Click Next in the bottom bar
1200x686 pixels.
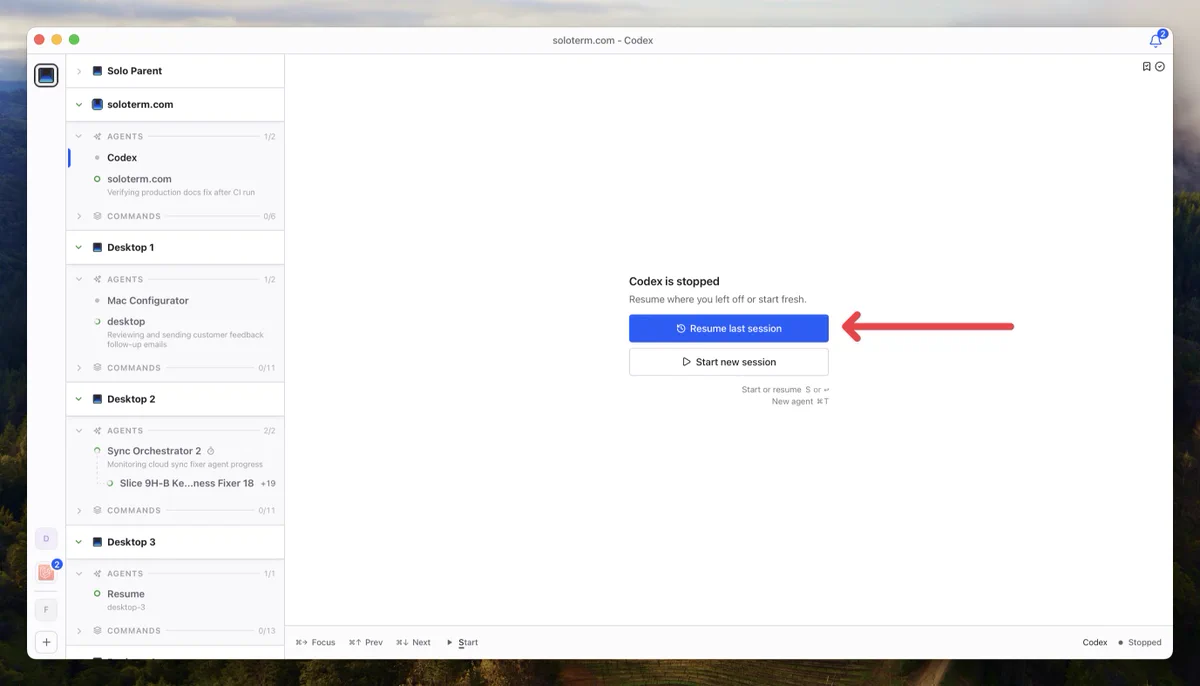pos(413,642)
